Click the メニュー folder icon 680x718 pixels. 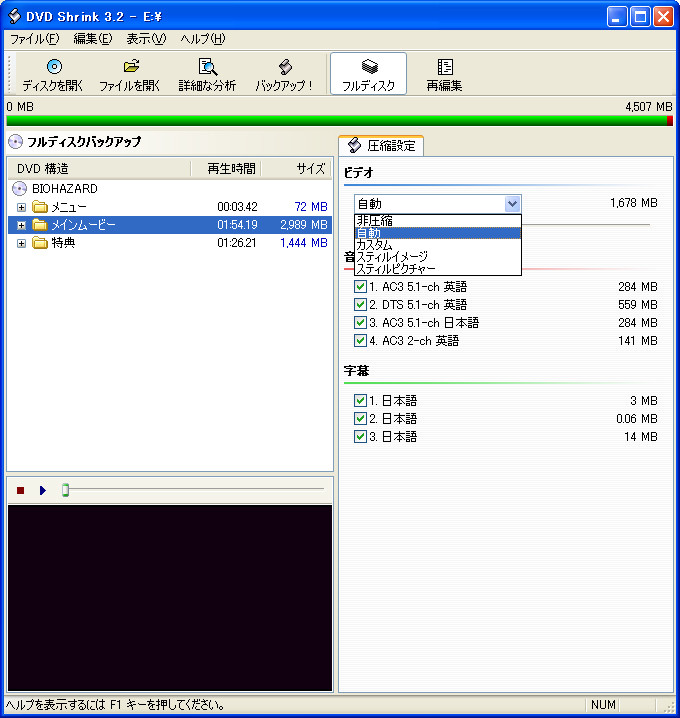pos(40,207)
